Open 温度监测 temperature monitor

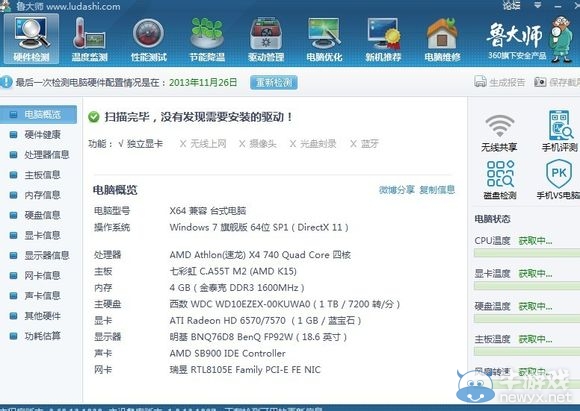(89, 39)
